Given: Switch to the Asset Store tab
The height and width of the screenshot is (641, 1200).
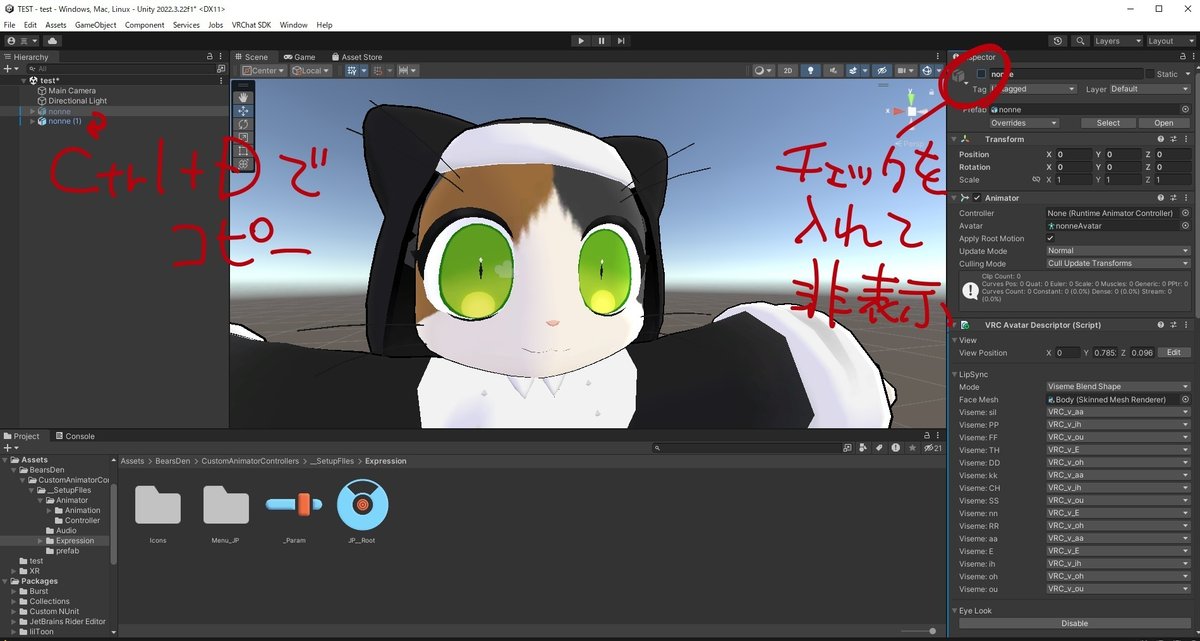Looking at the screenshot, I should click(357, 57).
